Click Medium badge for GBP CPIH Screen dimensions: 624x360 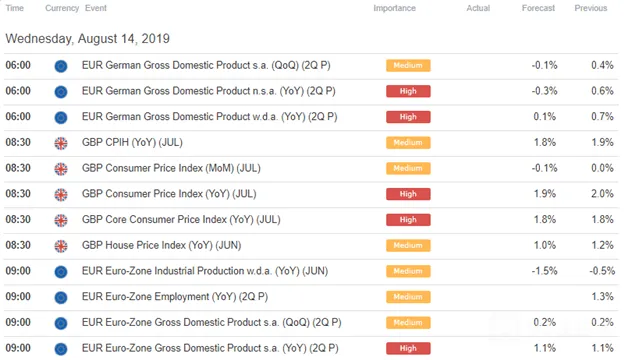[x=408, y=142]
